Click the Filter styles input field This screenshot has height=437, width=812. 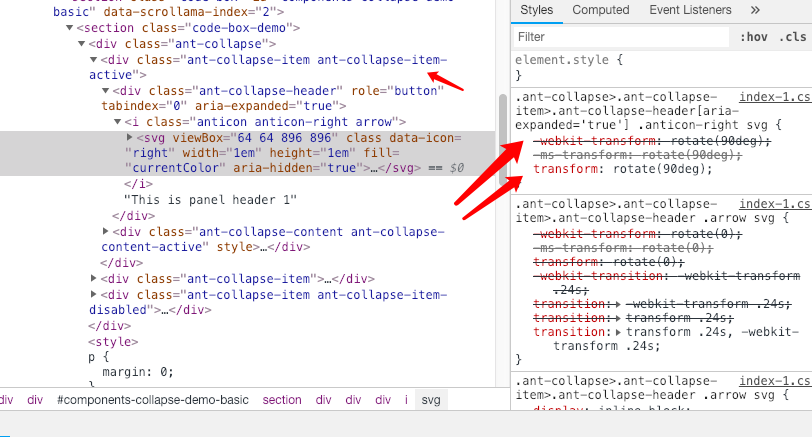(621, 37)
